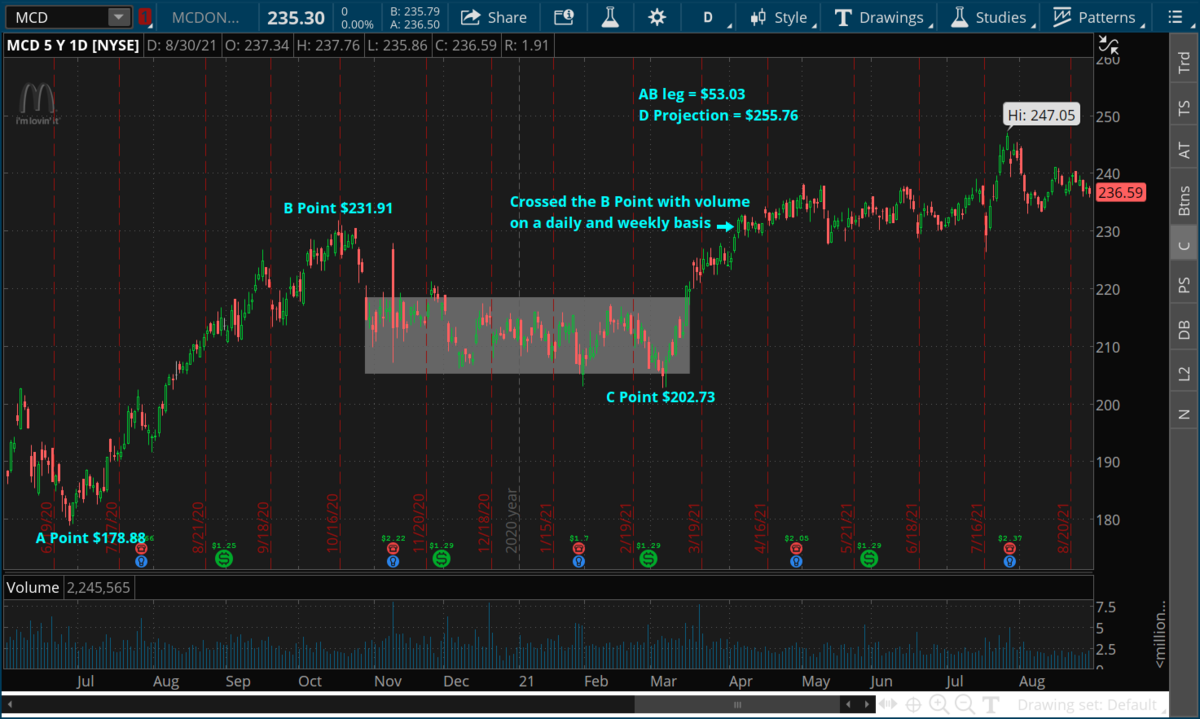The width and height of the screenshot is (1200, 719).
Task: Click the red McDonald's company profile icon
Action: click(146, 17)
